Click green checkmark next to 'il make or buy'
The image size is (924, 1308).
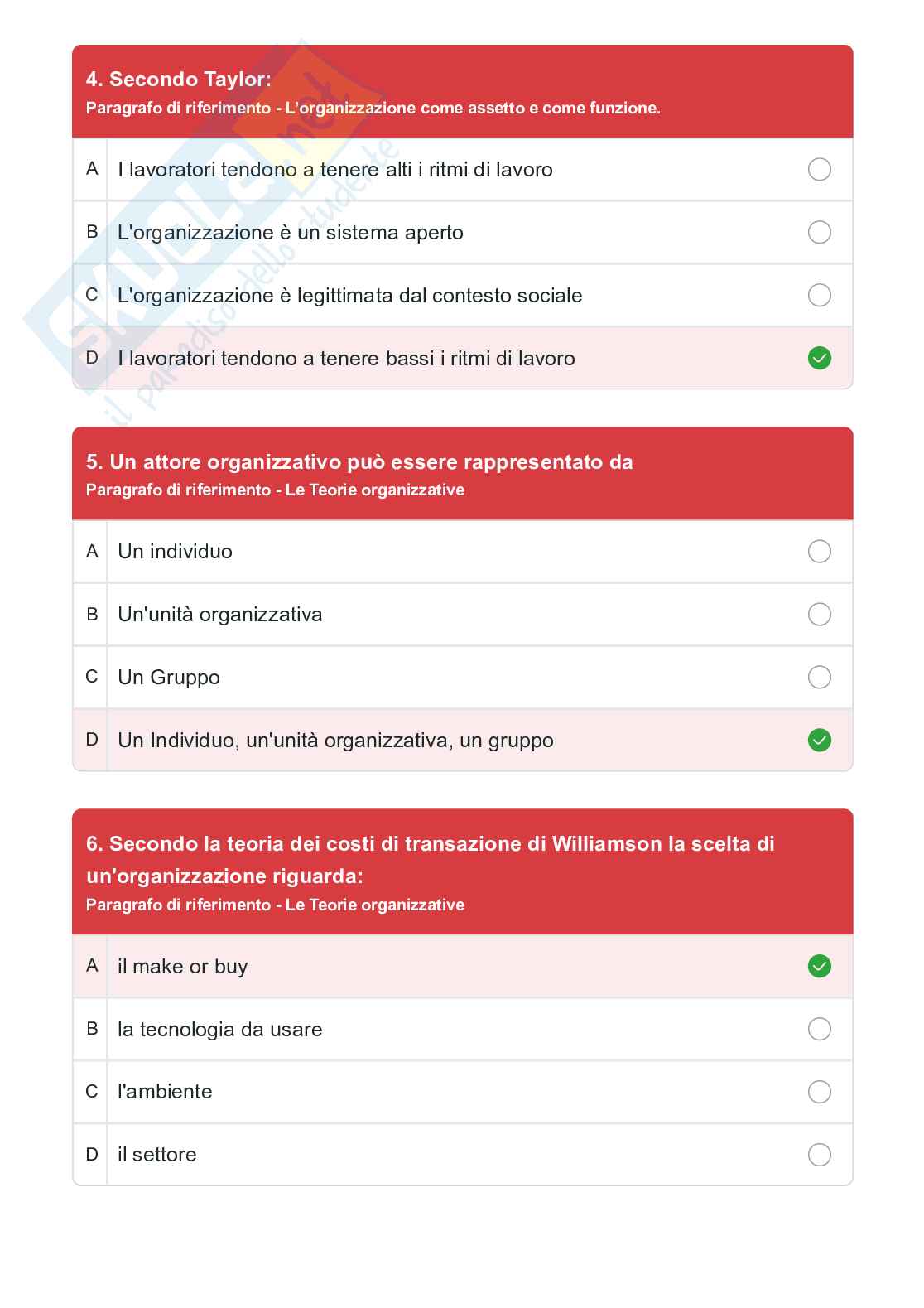(819, 966)
